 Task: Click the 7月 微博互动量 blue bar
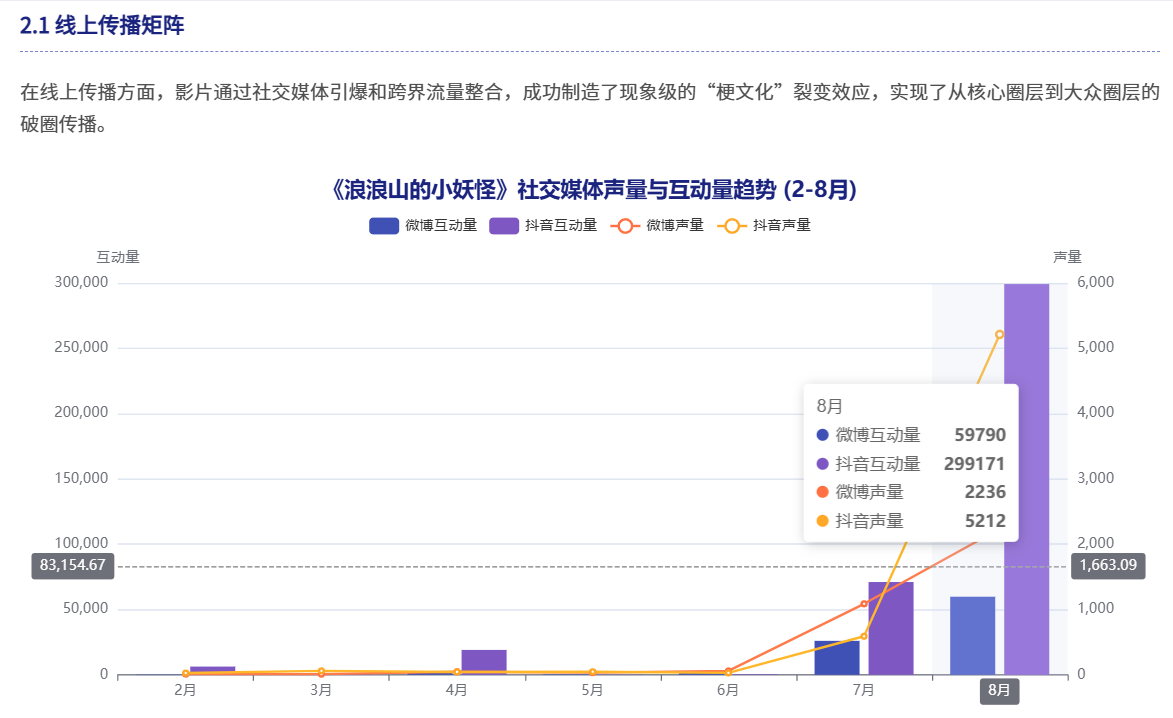tap(837, 657)
